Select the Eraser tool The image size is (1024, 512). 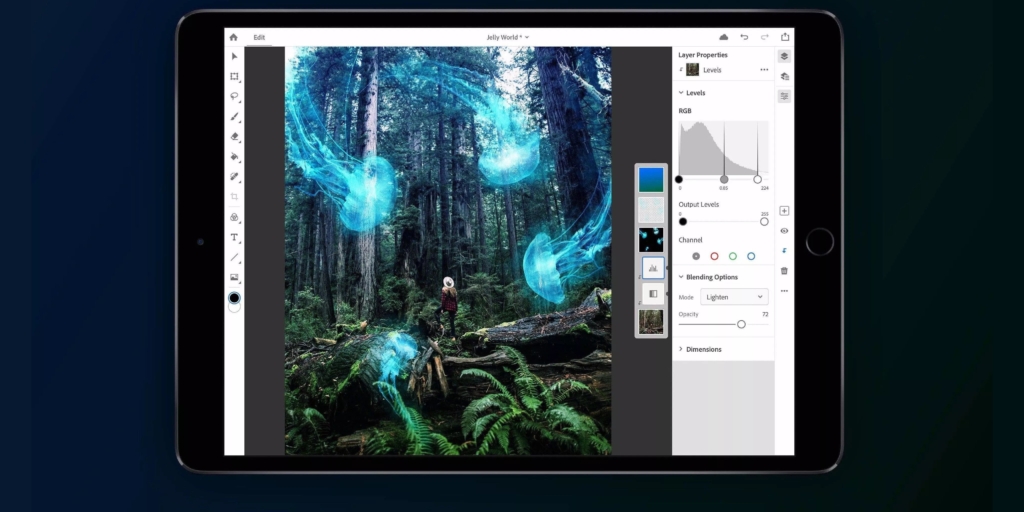234,136
